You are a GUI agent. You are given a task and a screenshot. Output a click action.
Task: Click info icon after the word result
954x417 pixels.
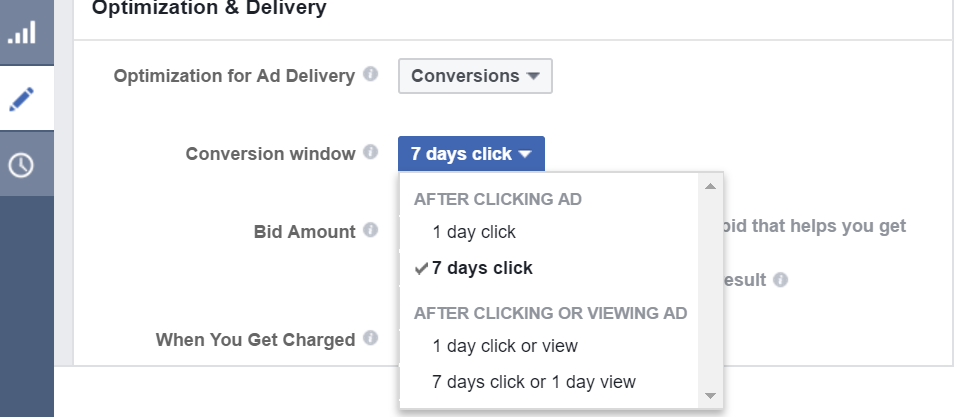[x=780, y=279]
